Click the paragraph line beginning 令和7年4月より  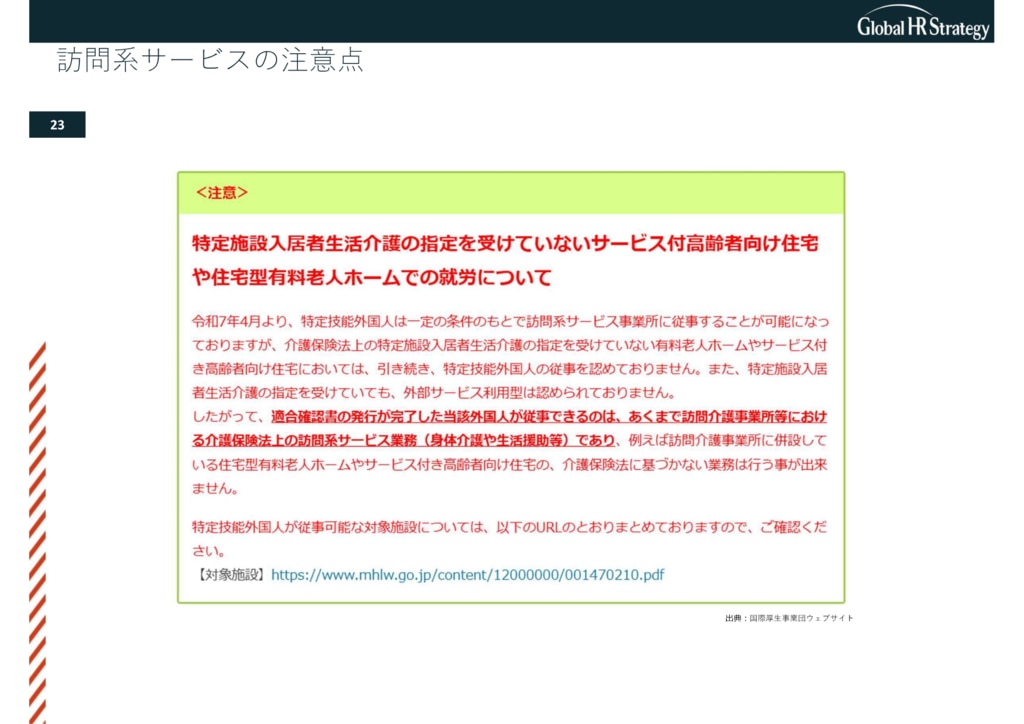point(510,321)
